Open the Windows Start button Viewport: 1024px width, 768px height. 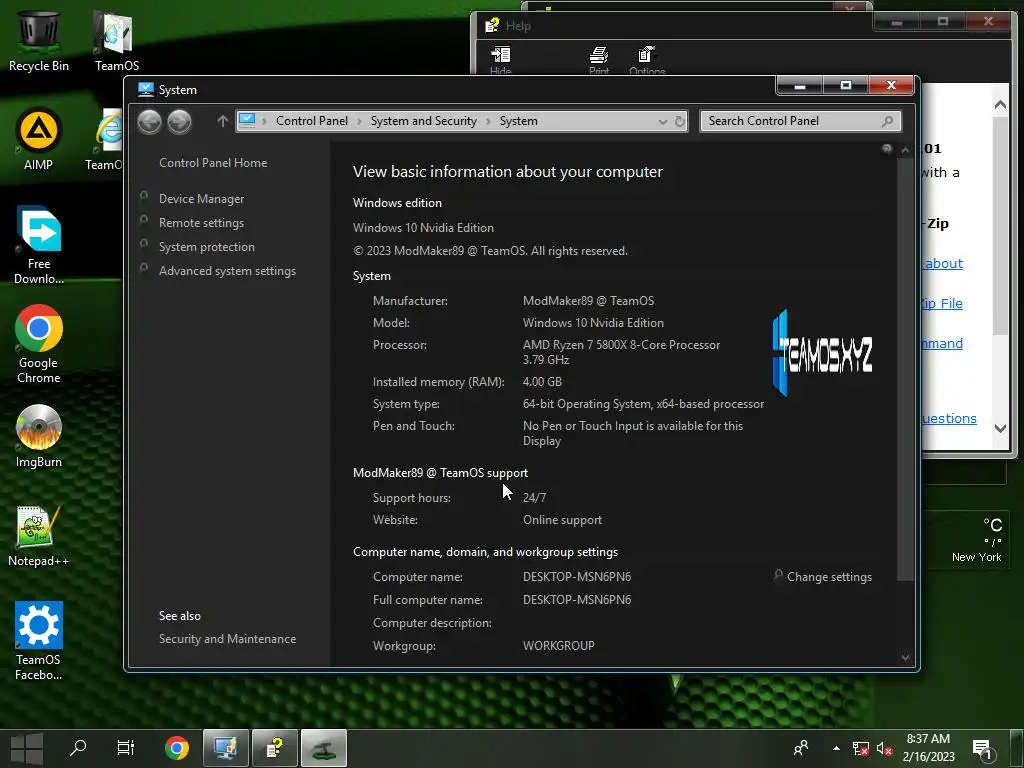27,748
